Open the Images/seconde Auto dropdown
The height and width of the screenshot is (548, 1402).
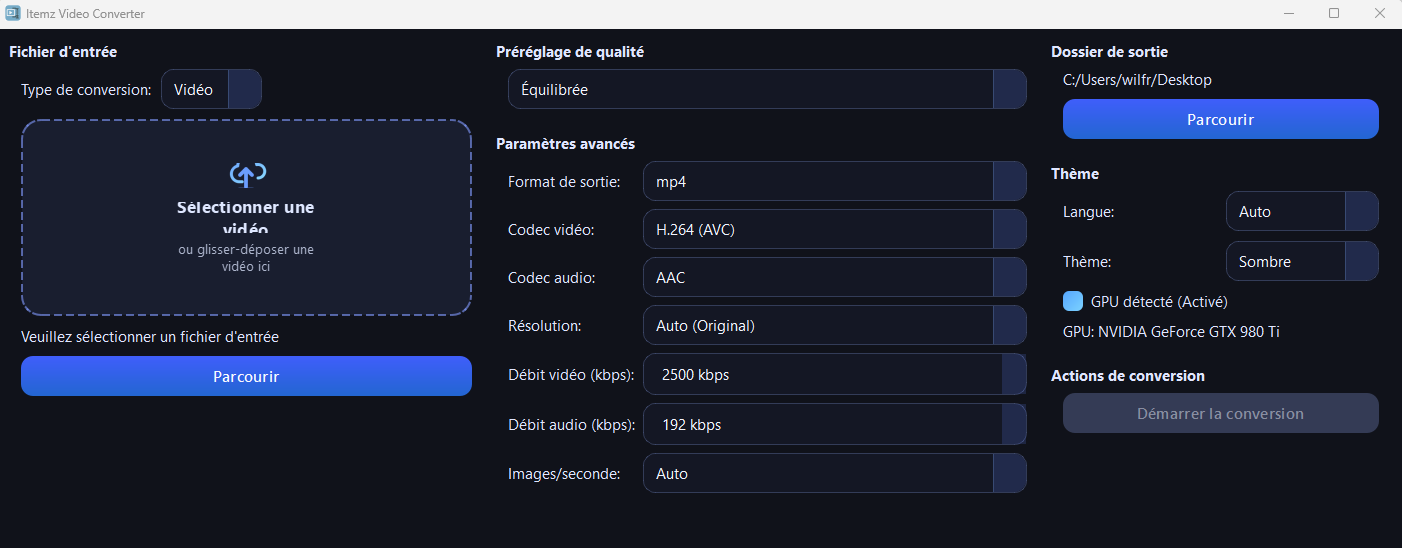coord(834,474)
